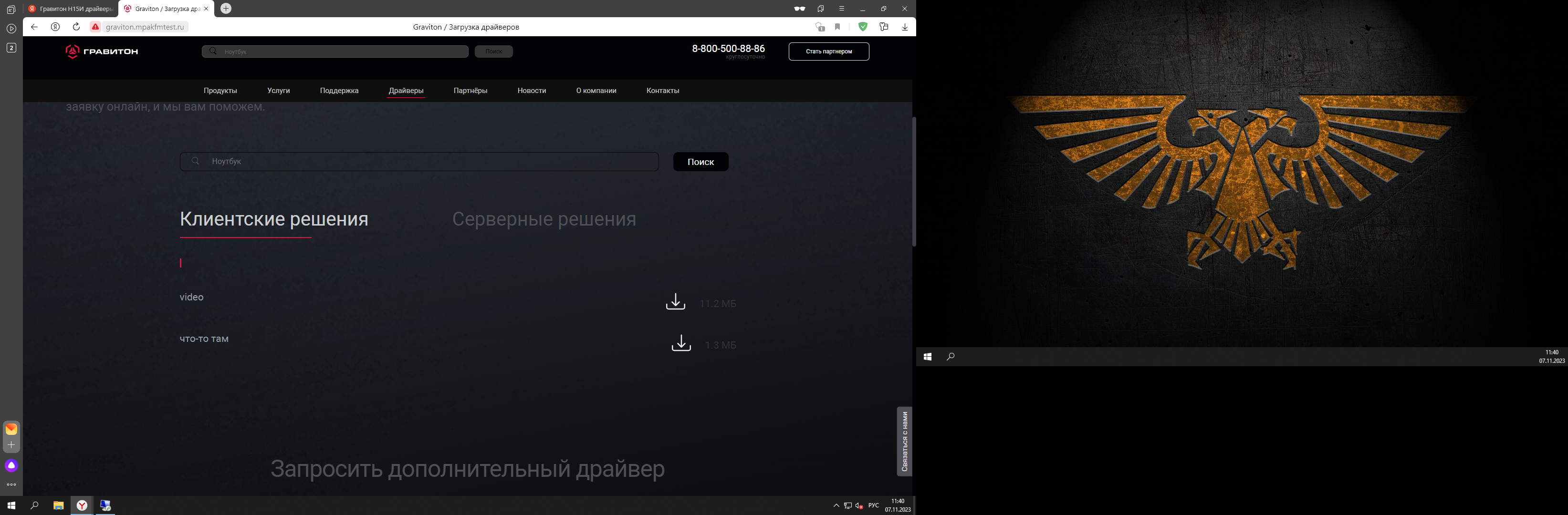The height and width of the screenshot is (515, 1568).
Task: Select the Серверные решения tab
Action: click(x=544, y=219)
